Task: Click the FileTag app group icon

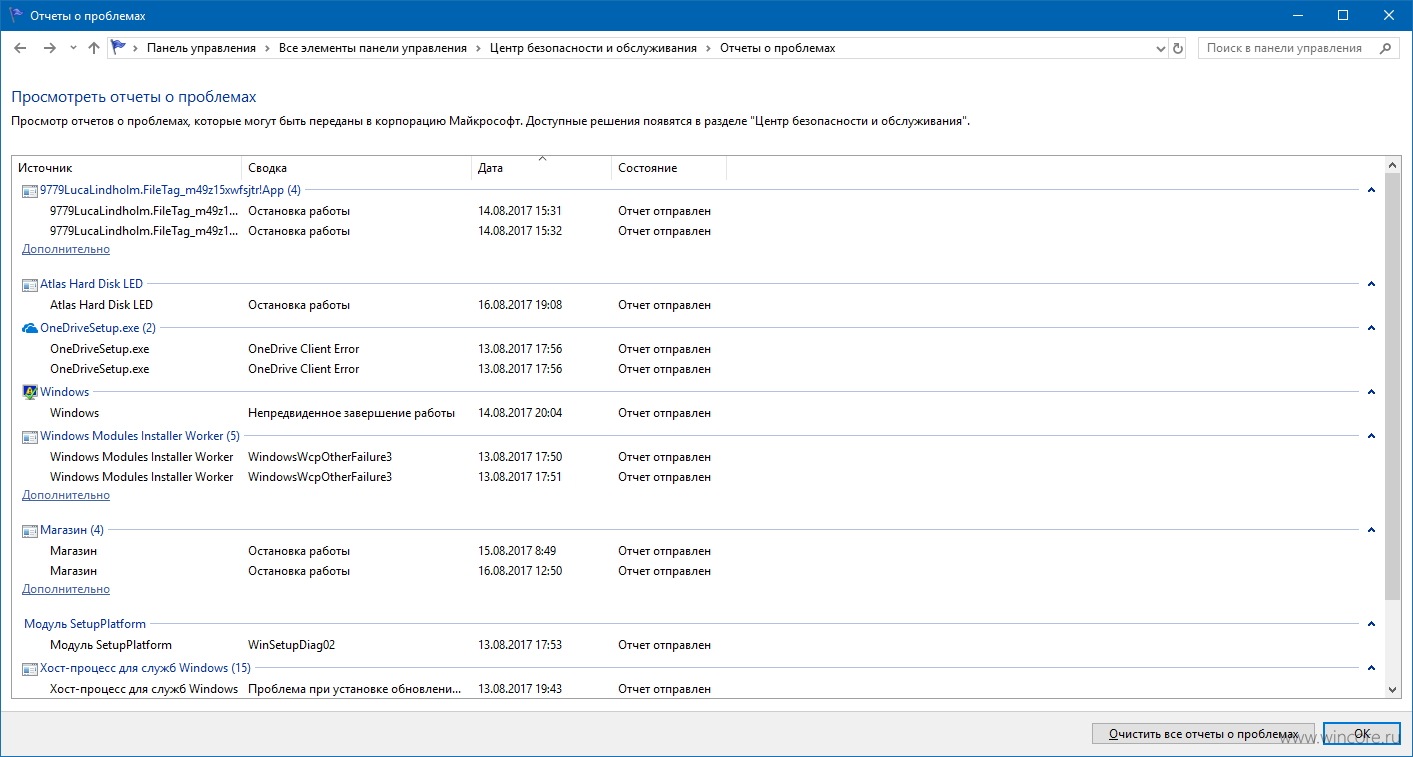Action: (29, 191)
